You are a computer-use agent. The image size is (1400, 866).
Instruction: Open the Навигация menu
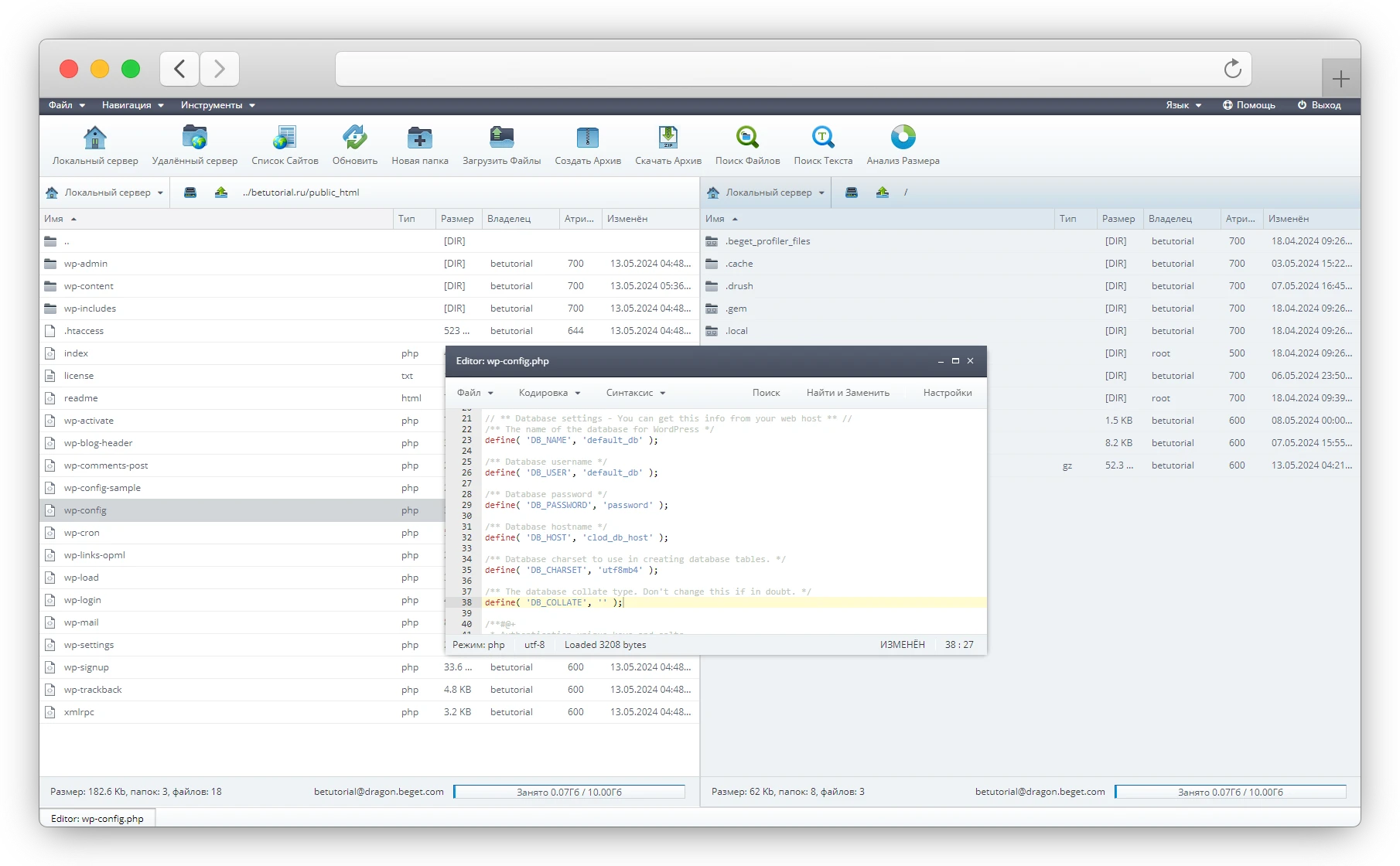click(x=132, y=105)
